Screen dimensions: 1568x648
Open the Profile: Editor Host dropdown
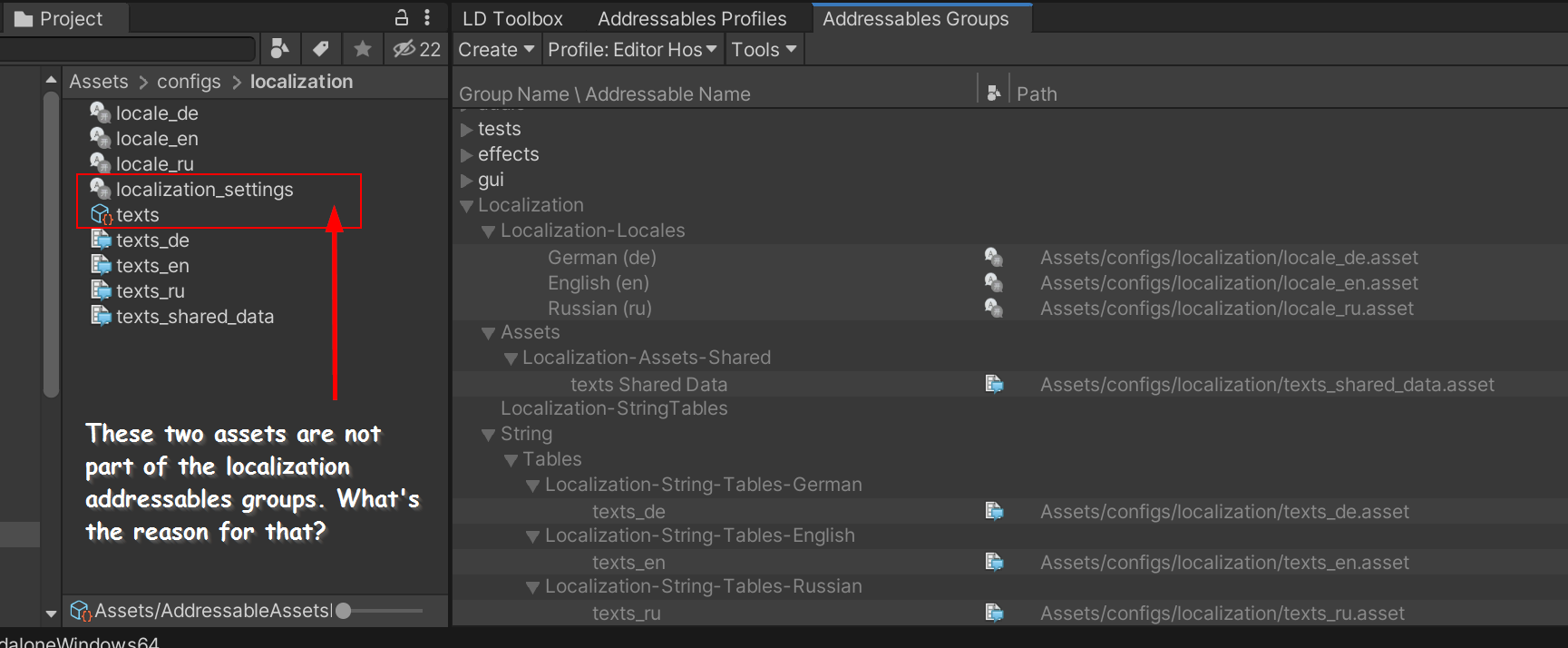coord(632,50)
